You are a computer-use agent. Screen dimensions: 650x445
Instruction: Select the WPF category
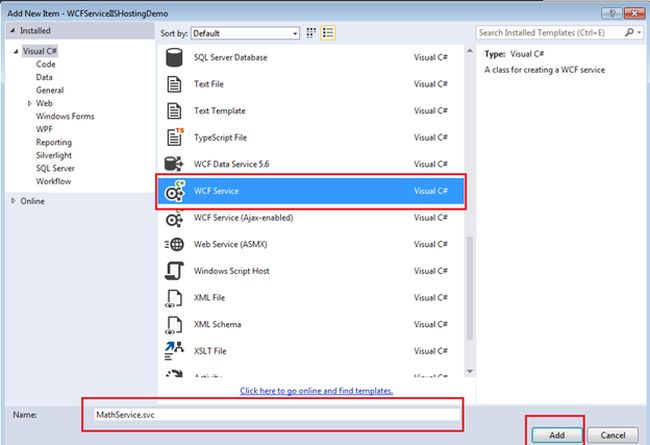tap(44, 129)
